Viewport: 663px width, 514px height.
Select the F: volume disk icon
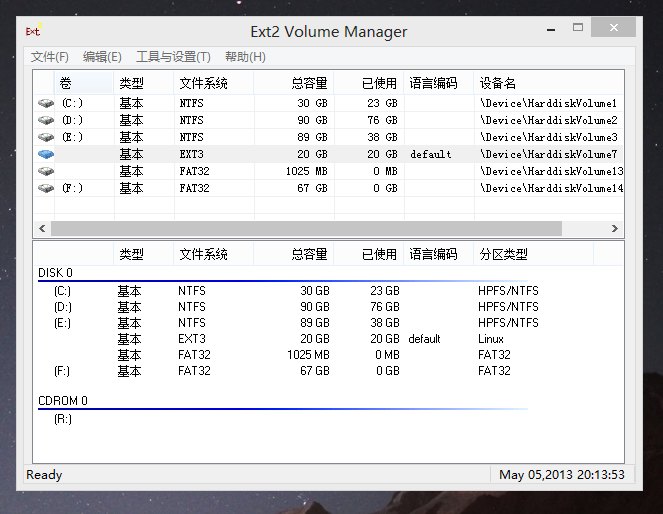pyautogui.click(x=46, y=188)
